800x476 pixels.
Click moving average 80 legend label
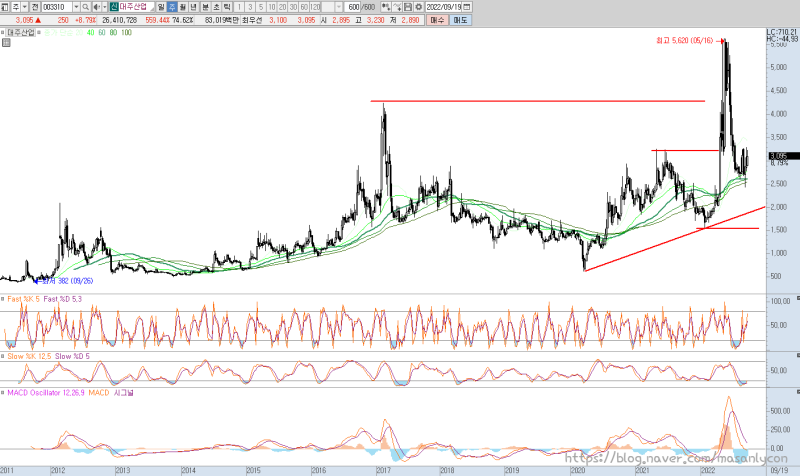(113, 33)
